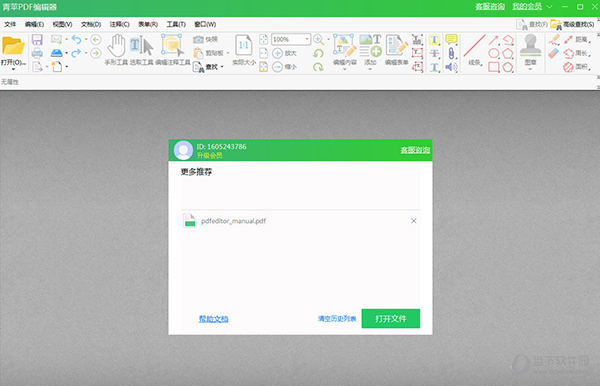Click the Clear History List (清空历史列表) link
The width and height of the screenshot is (600, 386).
337,319
